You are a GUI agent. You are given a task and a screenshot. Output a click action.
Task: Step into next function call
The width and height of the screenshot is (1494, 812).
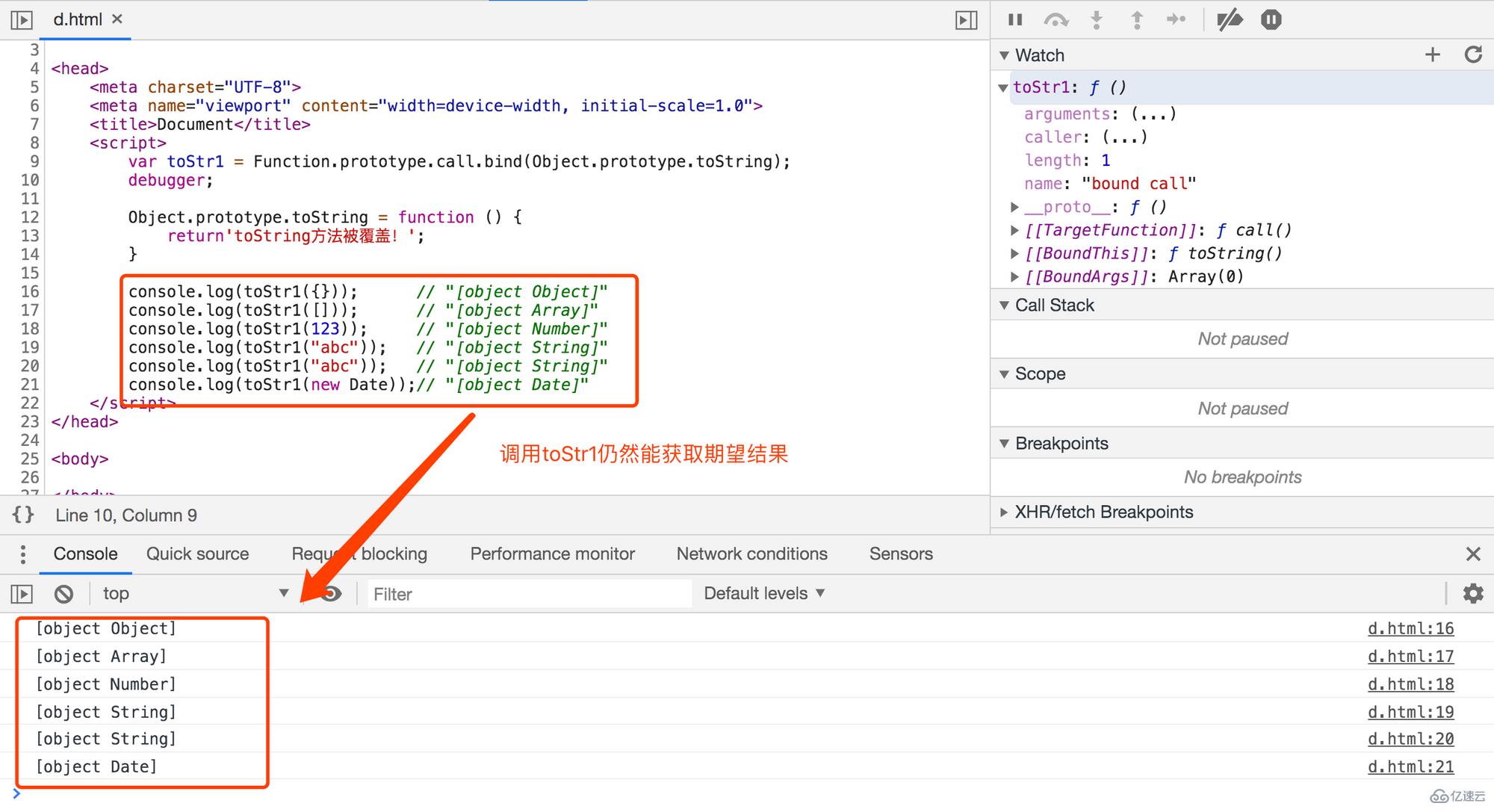tap(1096, 20)
